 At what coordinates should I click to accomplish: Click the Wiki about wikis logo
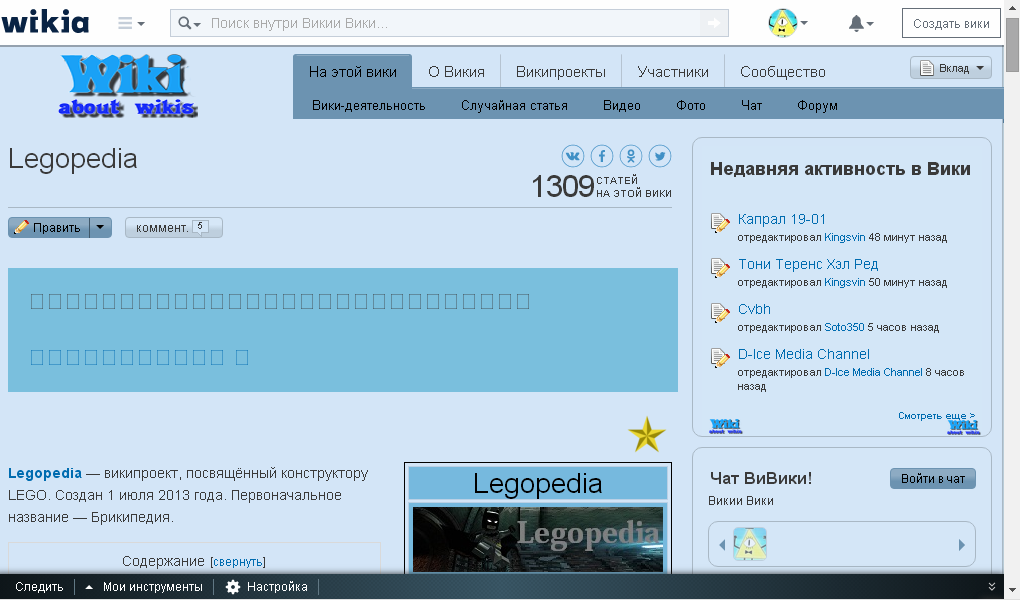[x=128, y=85]
